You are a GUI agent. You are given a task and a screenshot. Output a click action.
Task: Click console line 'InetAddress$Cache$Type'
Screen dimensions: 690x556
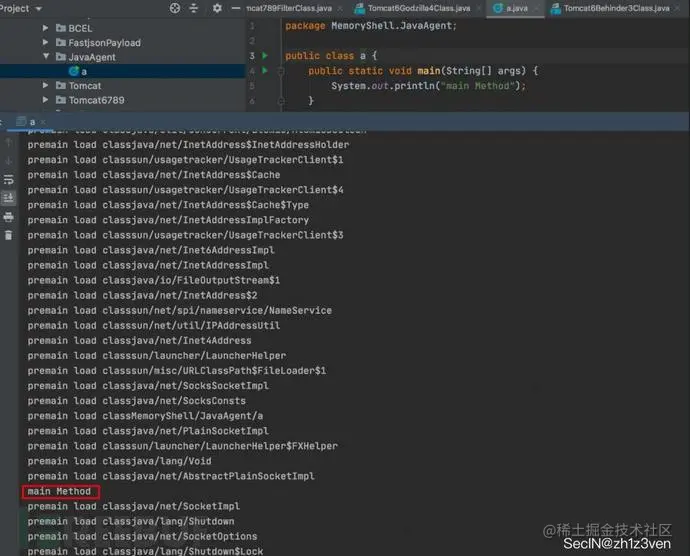[x=168, y=205]
